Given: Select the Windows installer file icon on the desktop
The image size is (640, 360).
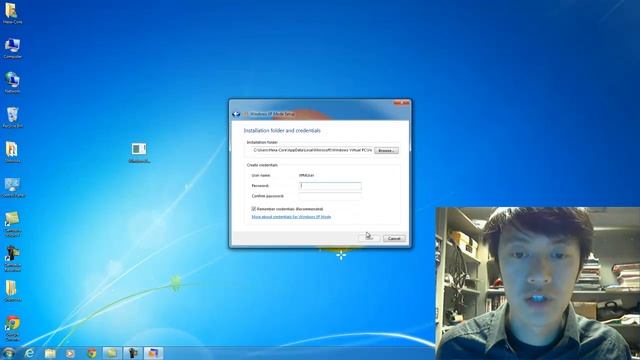Looking at the screenshot, I should click(139, 153).
